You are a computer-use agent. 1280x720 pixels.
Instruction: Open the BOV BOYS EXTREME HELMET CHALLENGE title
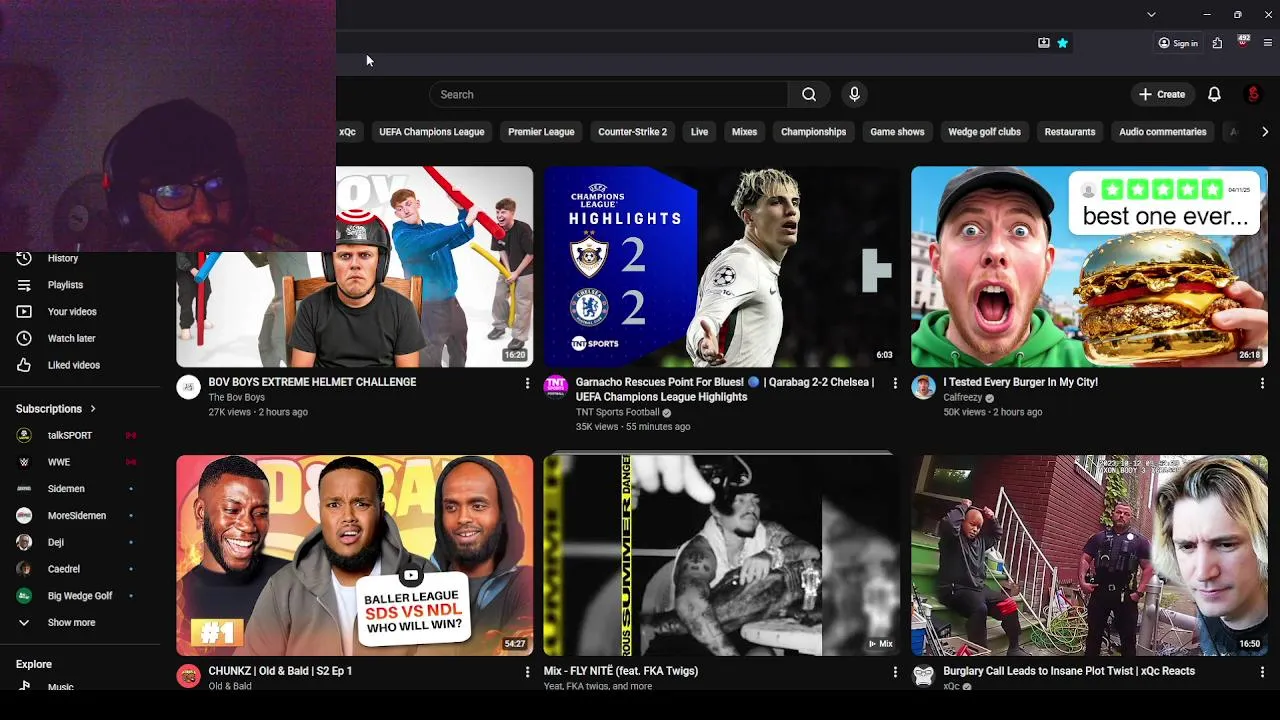point(312,382)
